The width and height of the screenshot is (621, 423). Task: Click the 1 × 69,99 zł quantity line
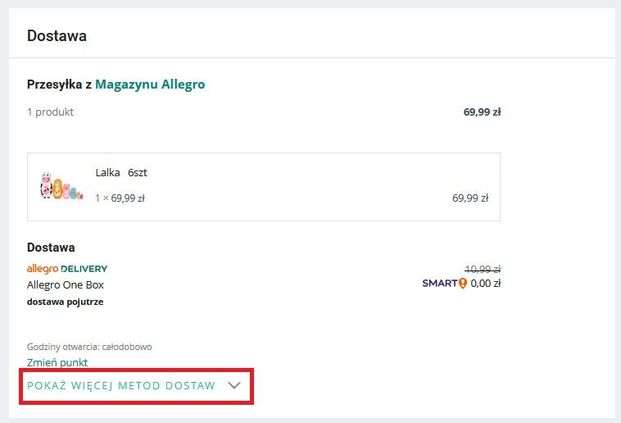[x=120, y=198]
